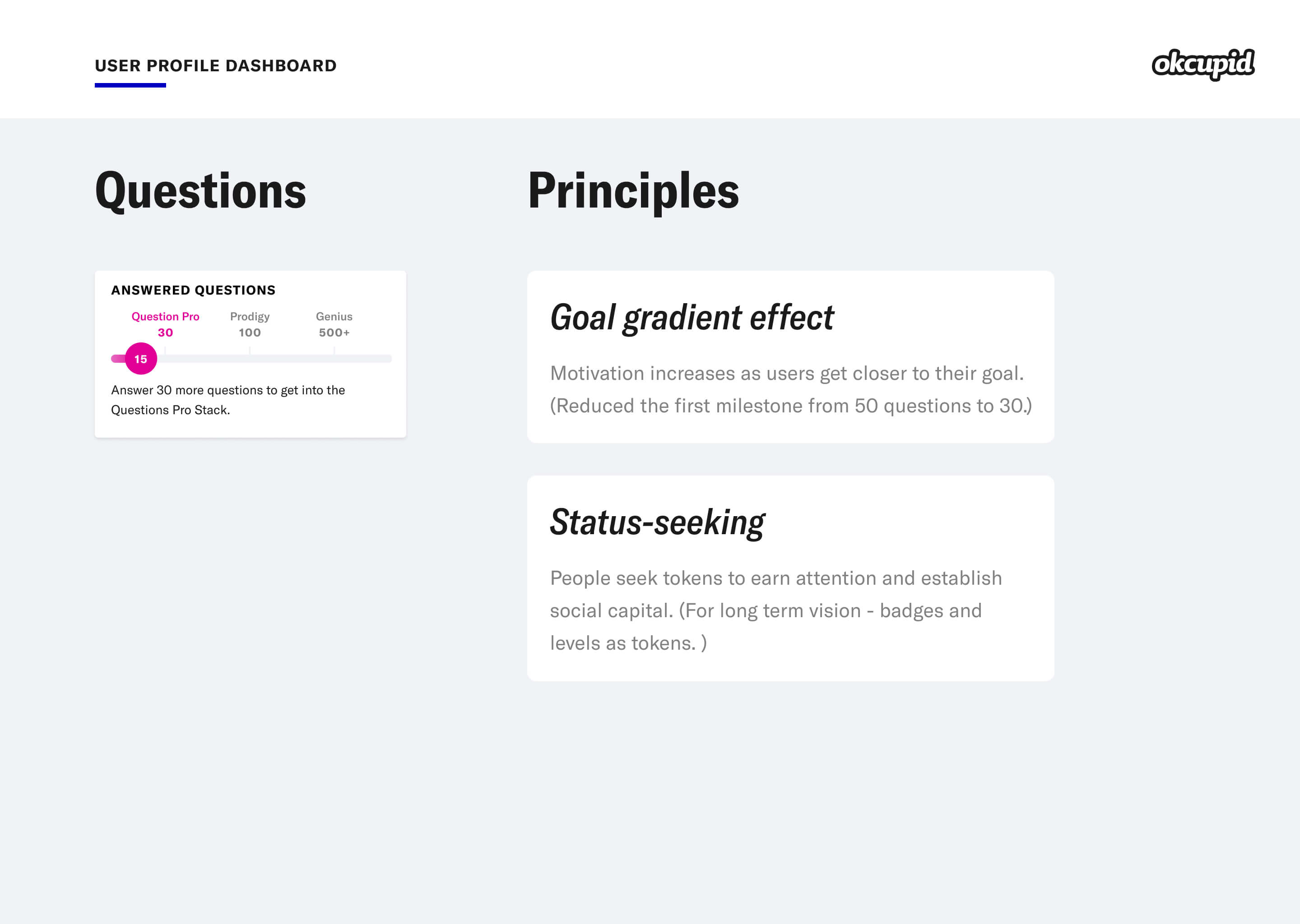
Task: Click the grey progress track under Genius
Action: (x=334, y=358)
